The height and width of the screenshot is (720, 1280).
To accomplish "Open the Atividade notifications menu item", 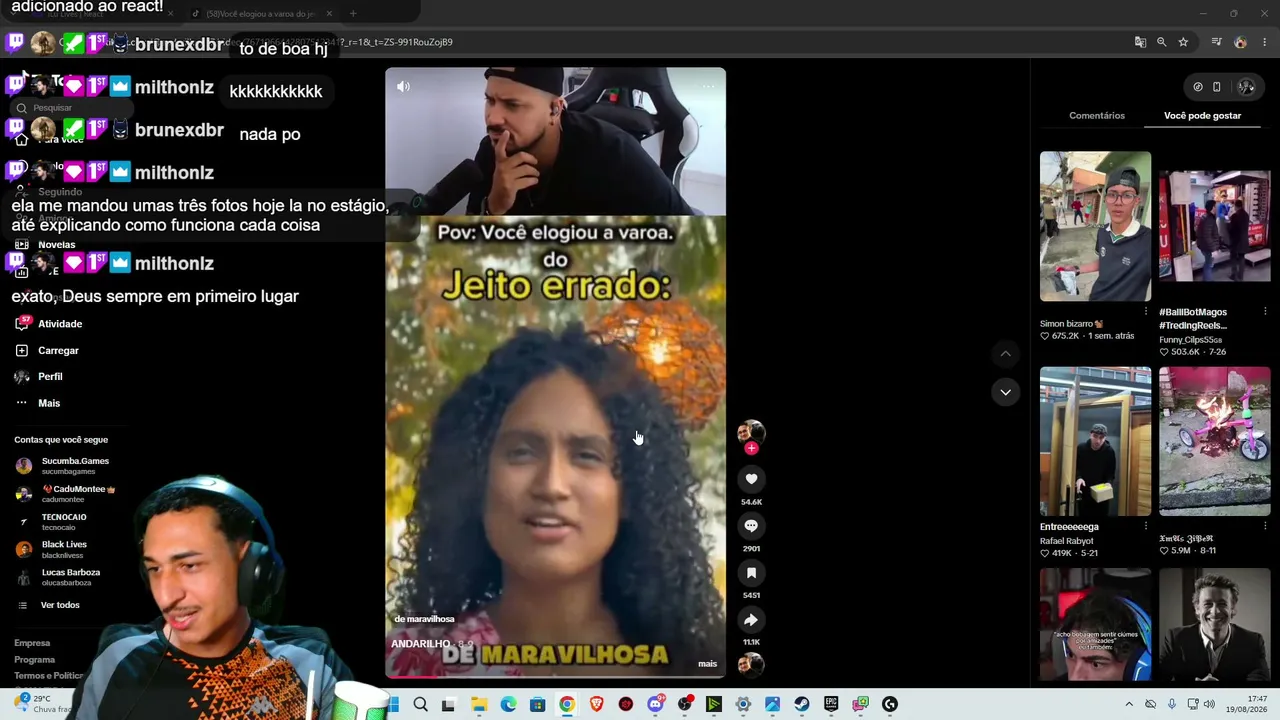I will (48, 324).
